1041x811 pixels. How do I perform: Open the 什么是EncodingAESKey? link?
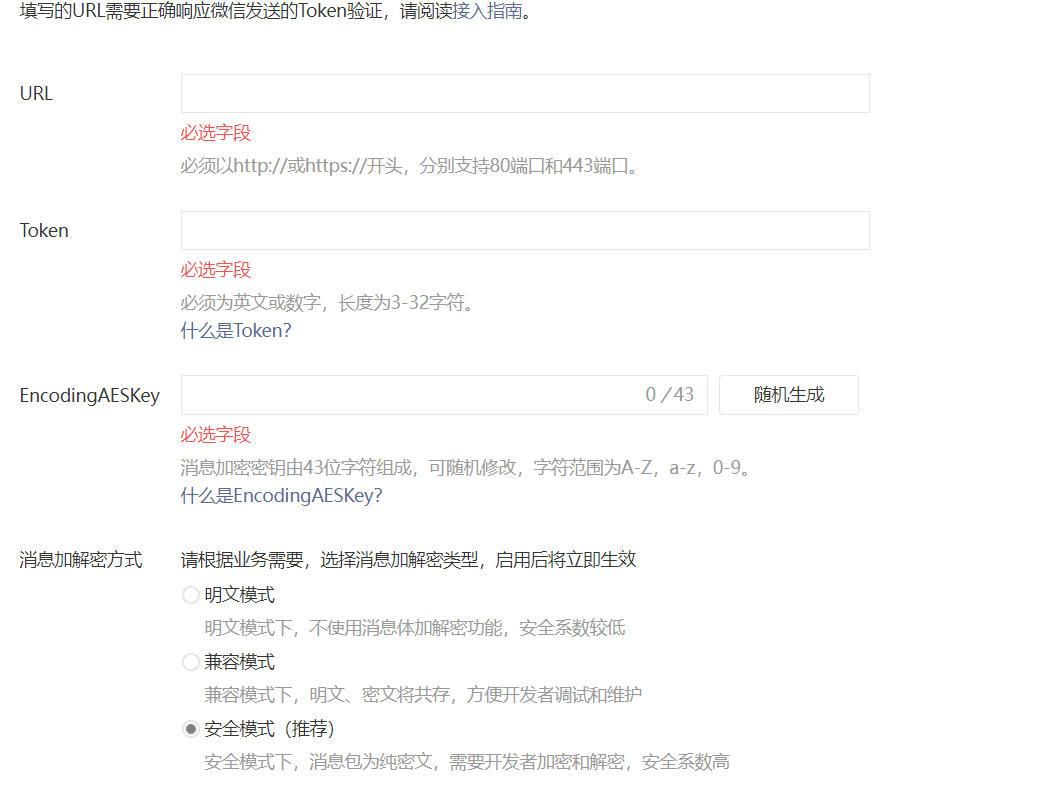pyautogui.click(x=281, y=496)
